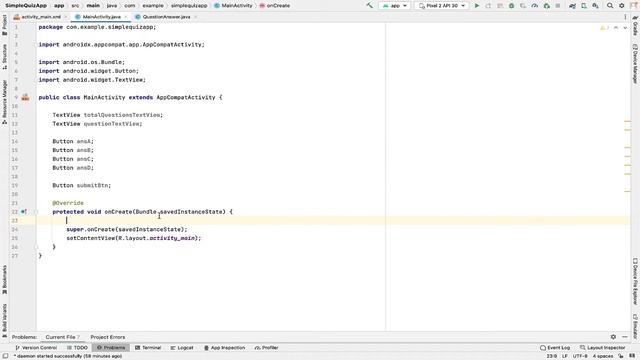Click the Attach Debugger to Process icon
The width and height of the screenshot is (640, 360).
[547, 6]
